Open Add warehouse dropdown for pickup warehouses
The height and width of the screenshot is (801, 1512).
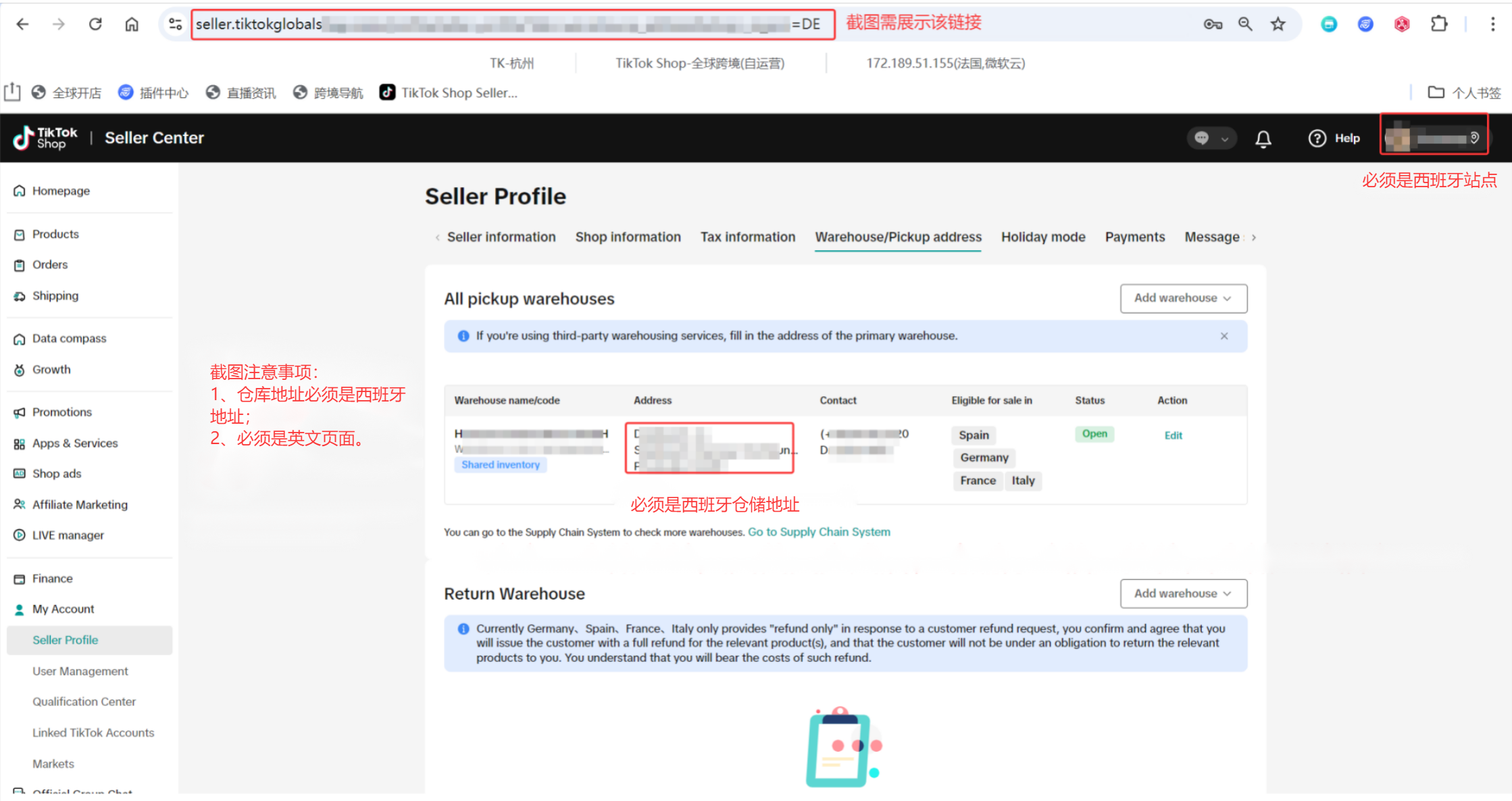(x=1184, y=298)
